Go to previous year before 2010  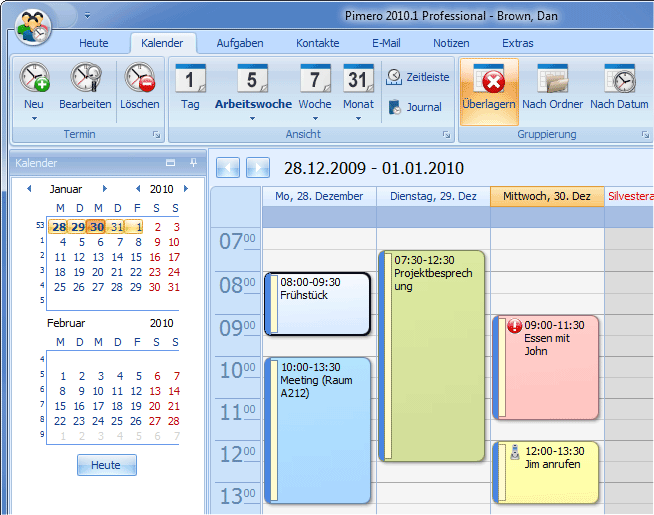138,189
